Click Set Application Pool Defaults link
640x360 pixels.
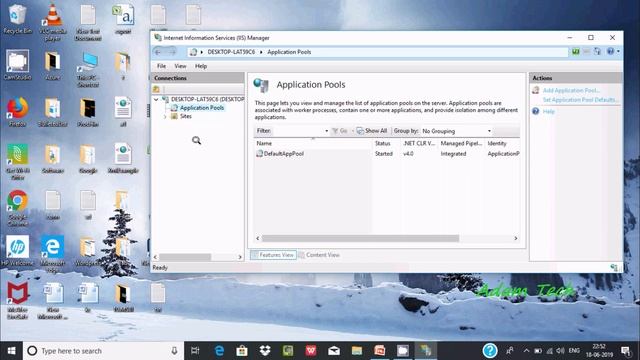coord(580,100)
